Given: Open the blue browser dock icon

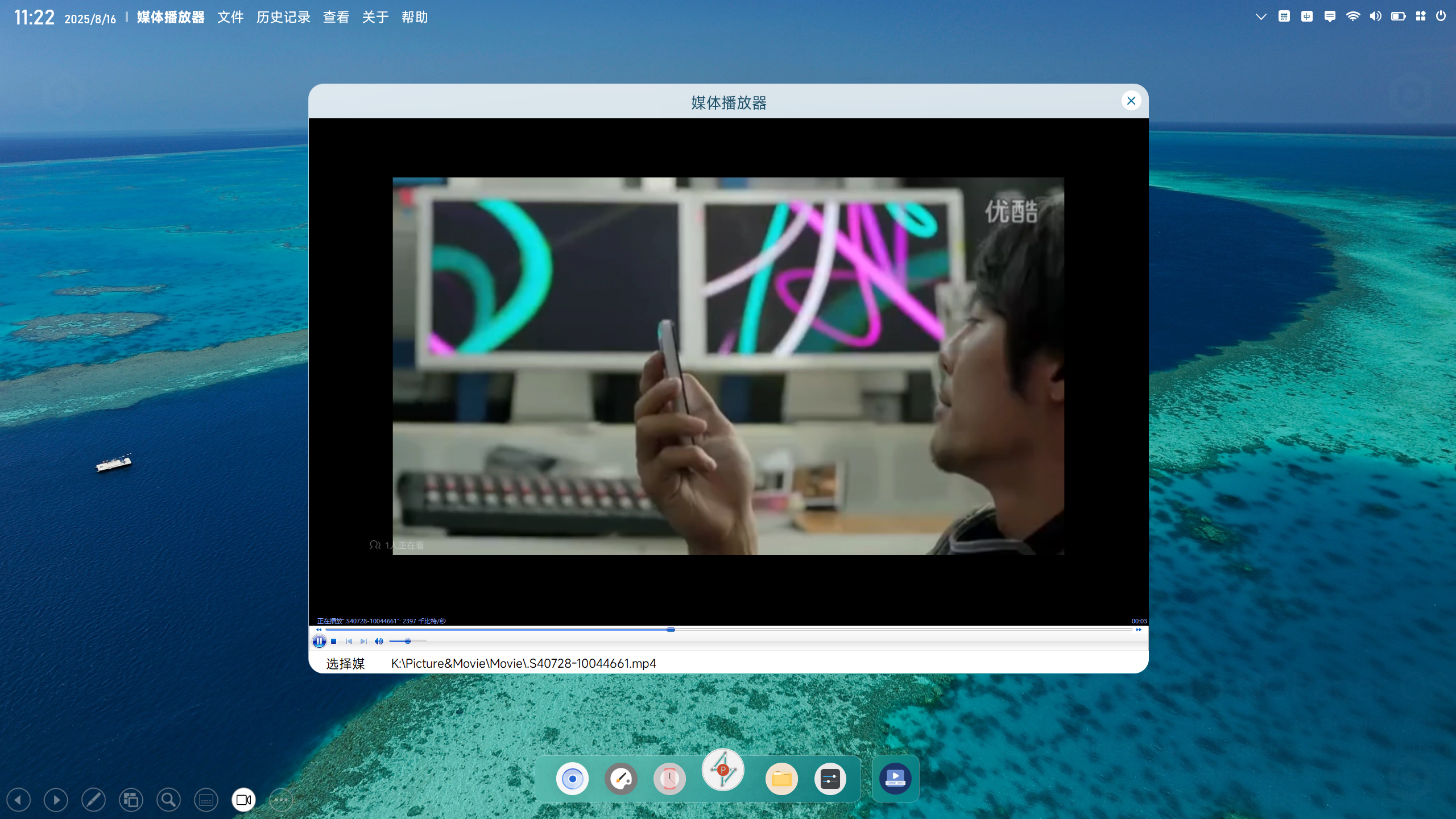Looking at the screenshot, I should [572, 779].
